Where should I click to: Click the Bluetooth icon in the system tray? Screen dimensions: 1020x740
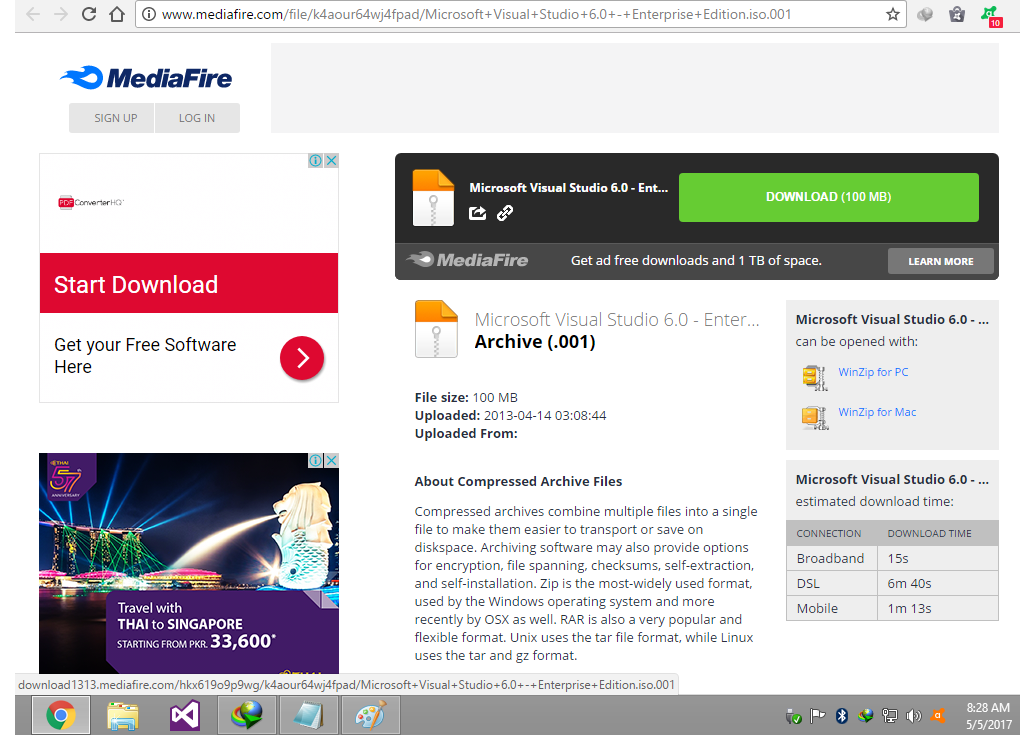click(841, 715)
